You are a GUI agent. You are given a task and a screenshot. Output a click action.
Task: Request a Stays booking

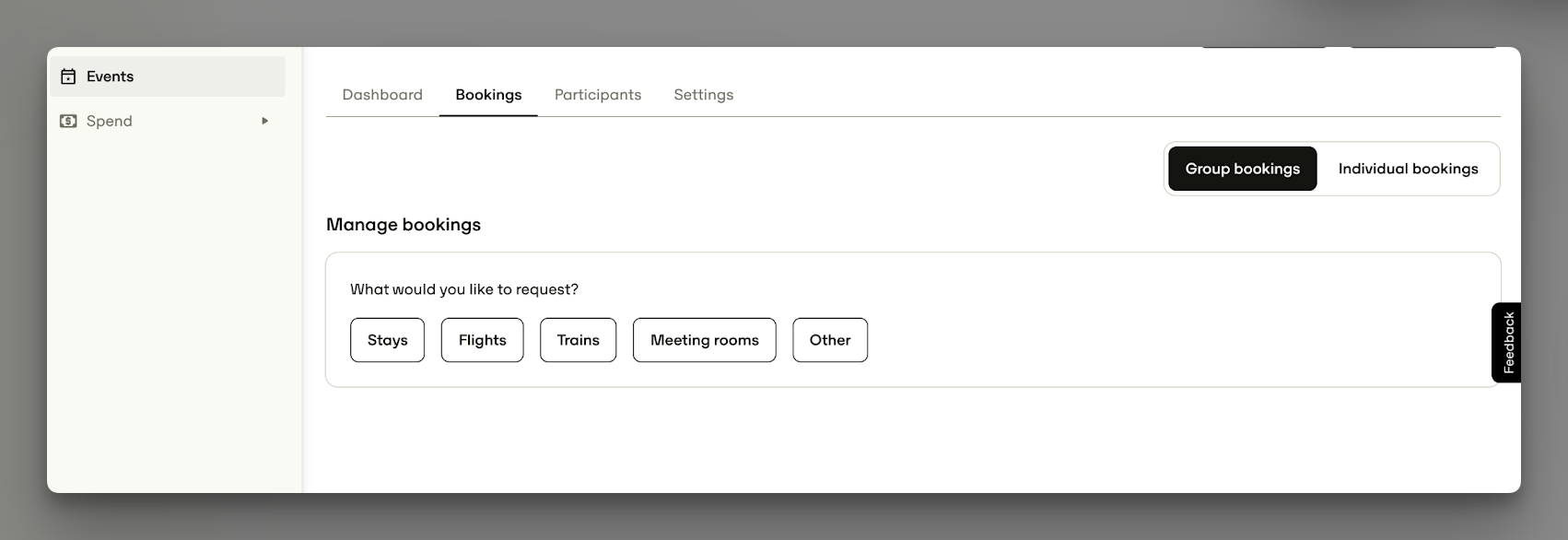388,340
